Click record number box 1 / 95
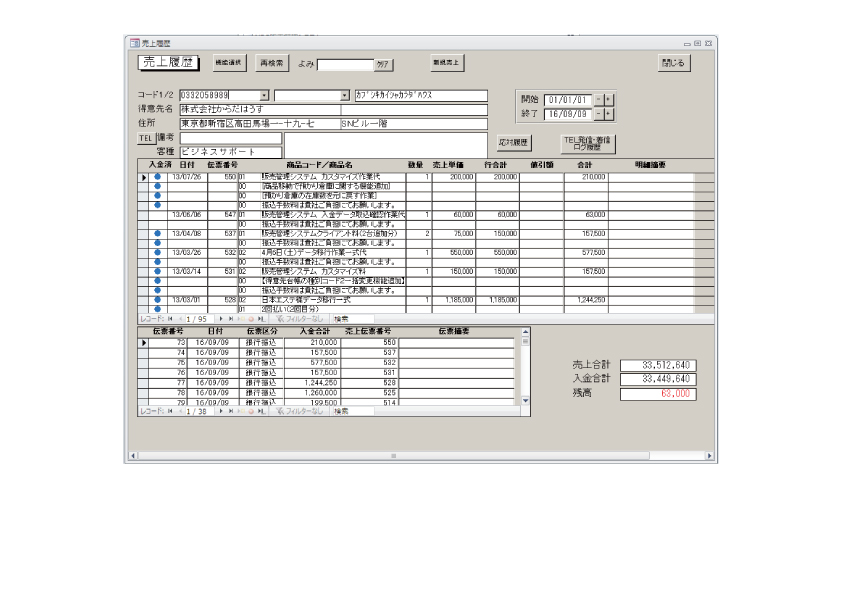 click(x=199, y=319)
